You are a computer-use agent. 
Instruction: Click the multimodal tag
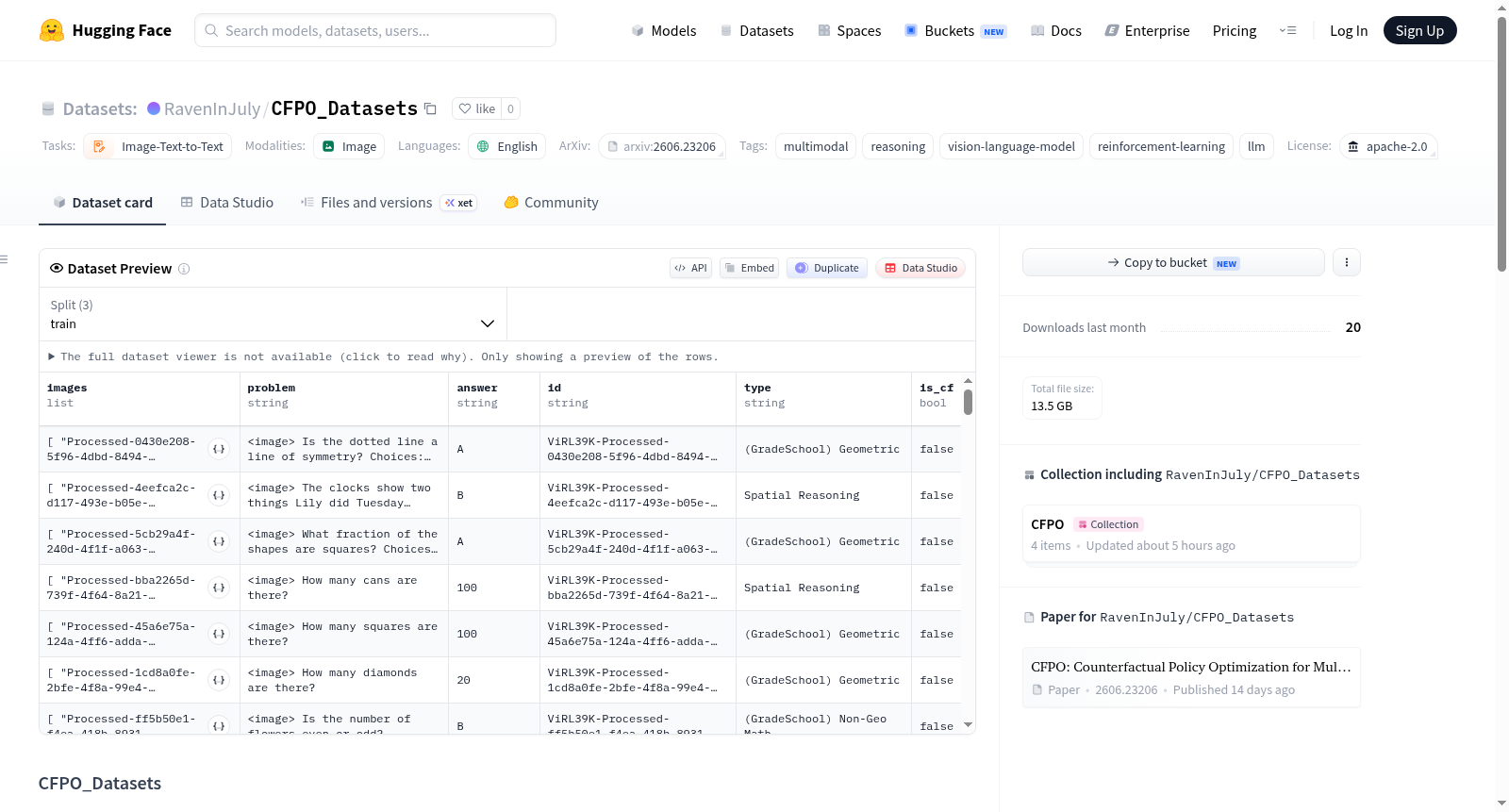(x=816, y=146)
